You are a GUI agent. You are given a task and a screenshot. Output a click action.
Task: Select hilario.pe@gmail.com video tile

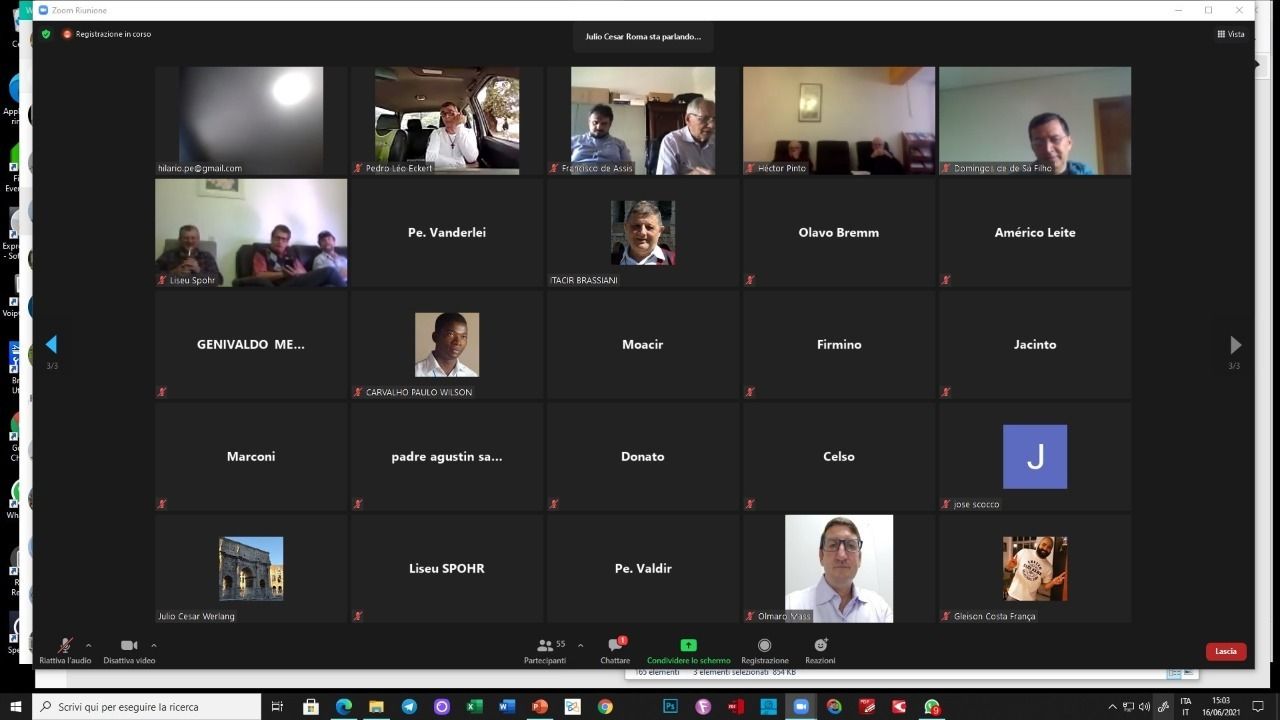pos(251,121)
